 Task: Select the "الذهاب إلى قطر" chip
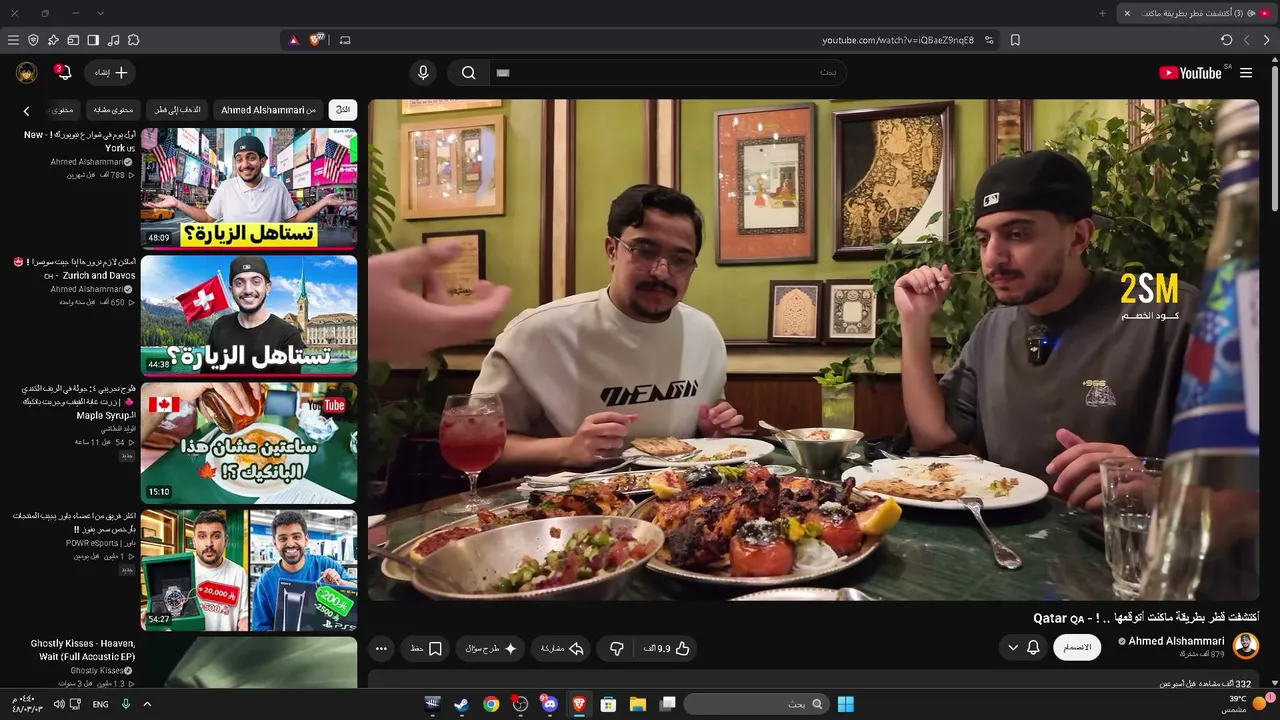click(178, 110)
